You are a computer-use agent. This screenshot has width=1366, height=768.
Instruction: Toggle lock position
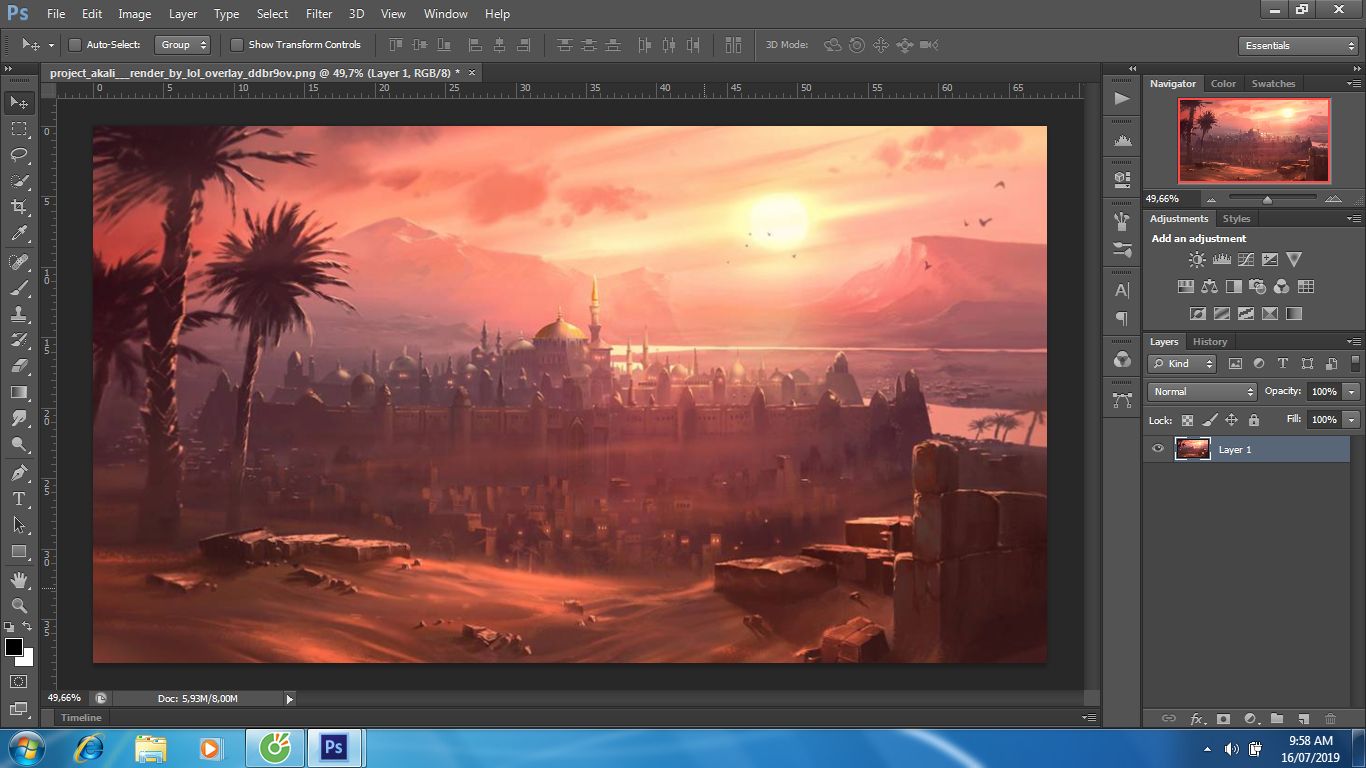point(1232,421)
